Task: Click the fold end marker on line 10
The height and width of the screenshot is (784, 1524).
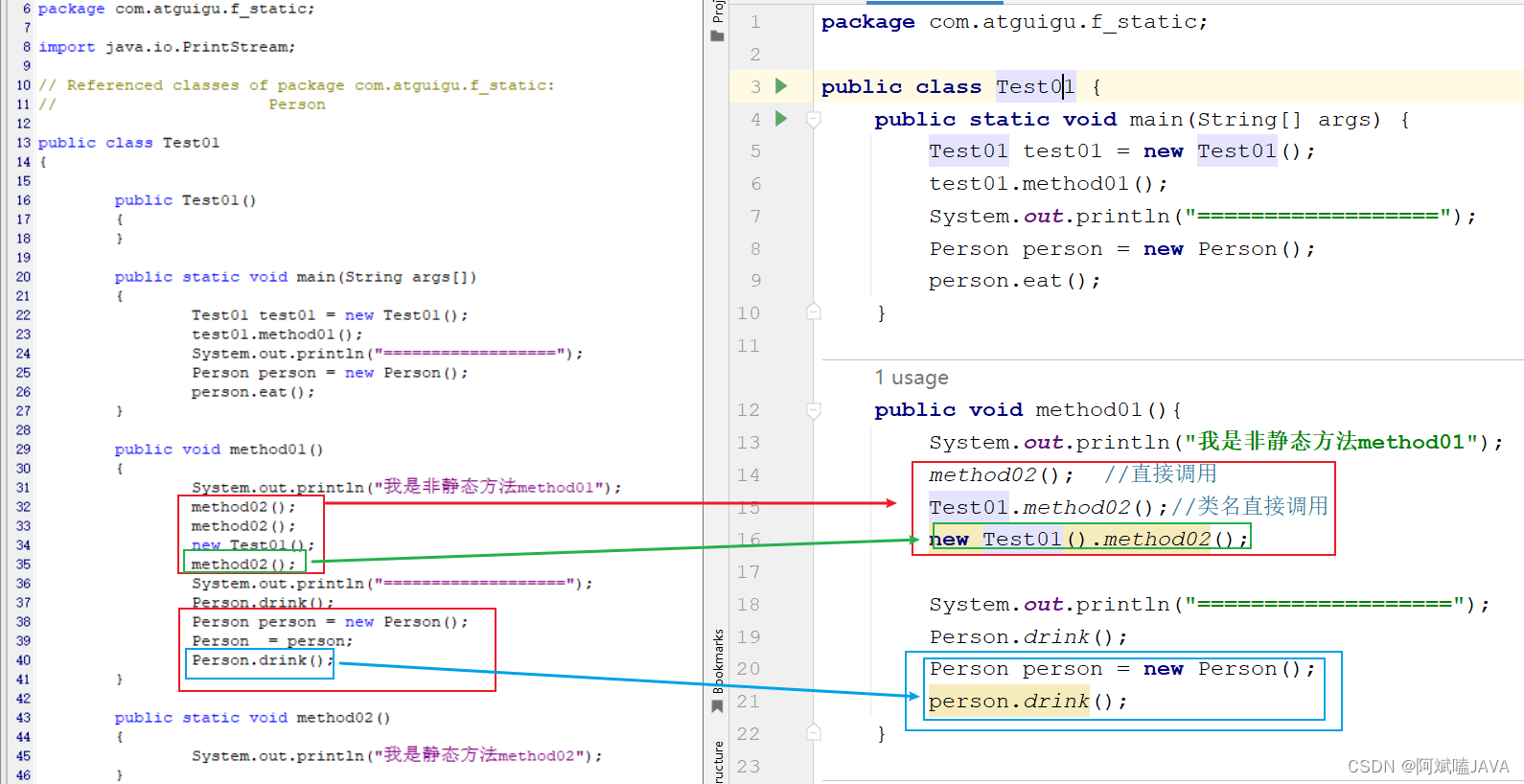Action: click(x=814, y=312)
